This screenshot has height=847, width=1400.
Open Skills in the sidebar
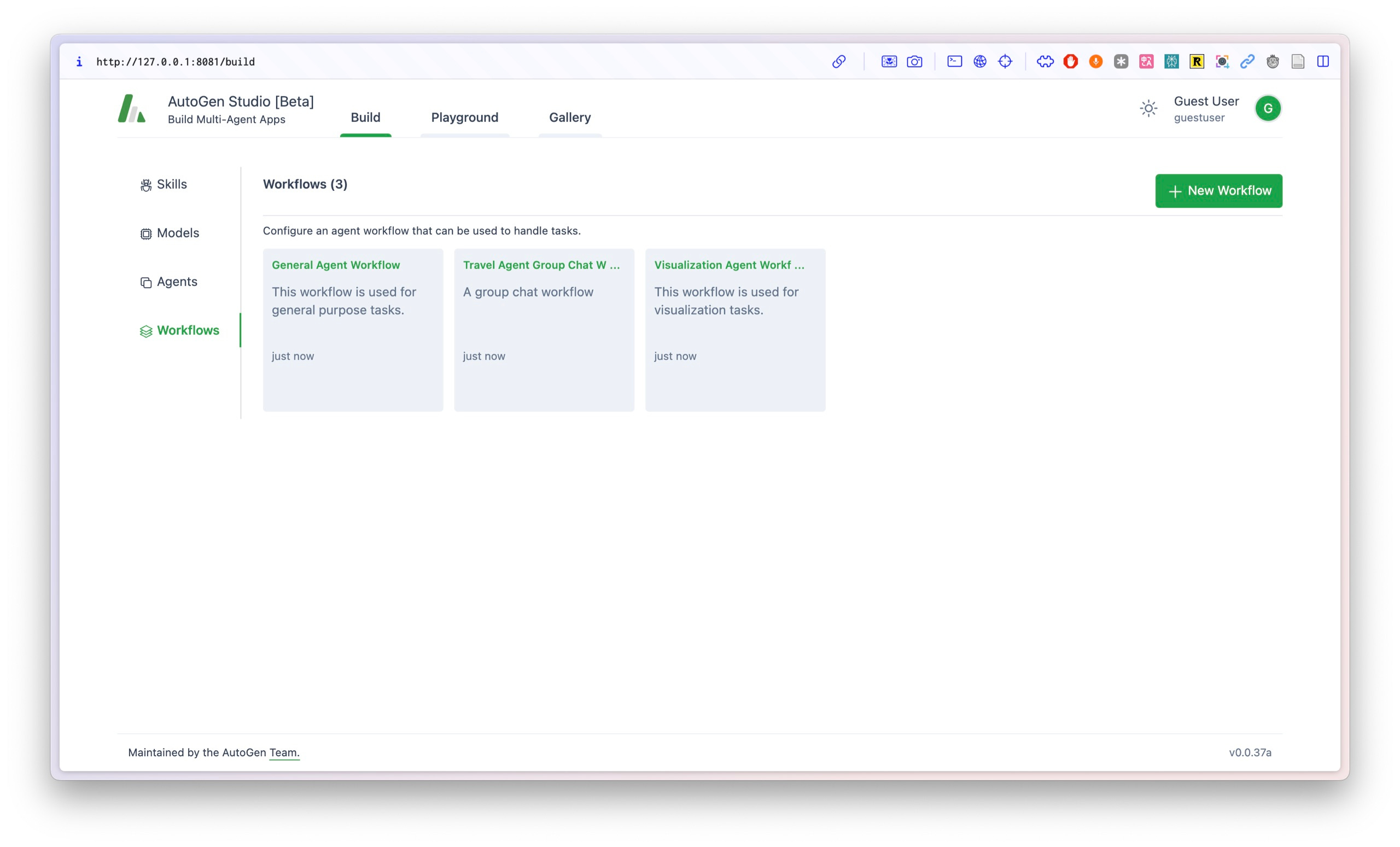pos(171,185)
